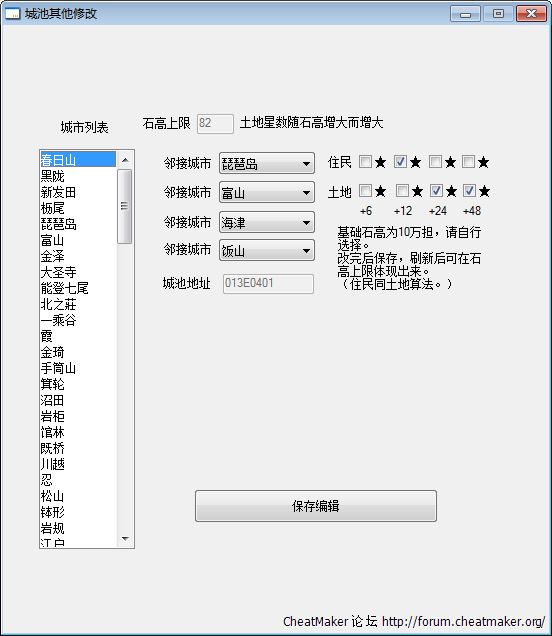The image size is (552, 636).
Task: Open the 琵琶岛 adjacent city dropdown
Action: (266, 163)
